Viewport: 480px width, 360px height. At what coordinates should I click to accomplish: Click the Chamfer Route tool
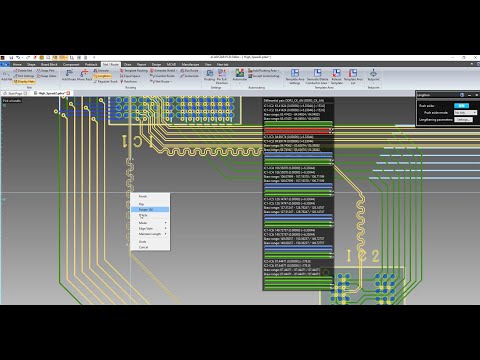(x=162, y=76)
